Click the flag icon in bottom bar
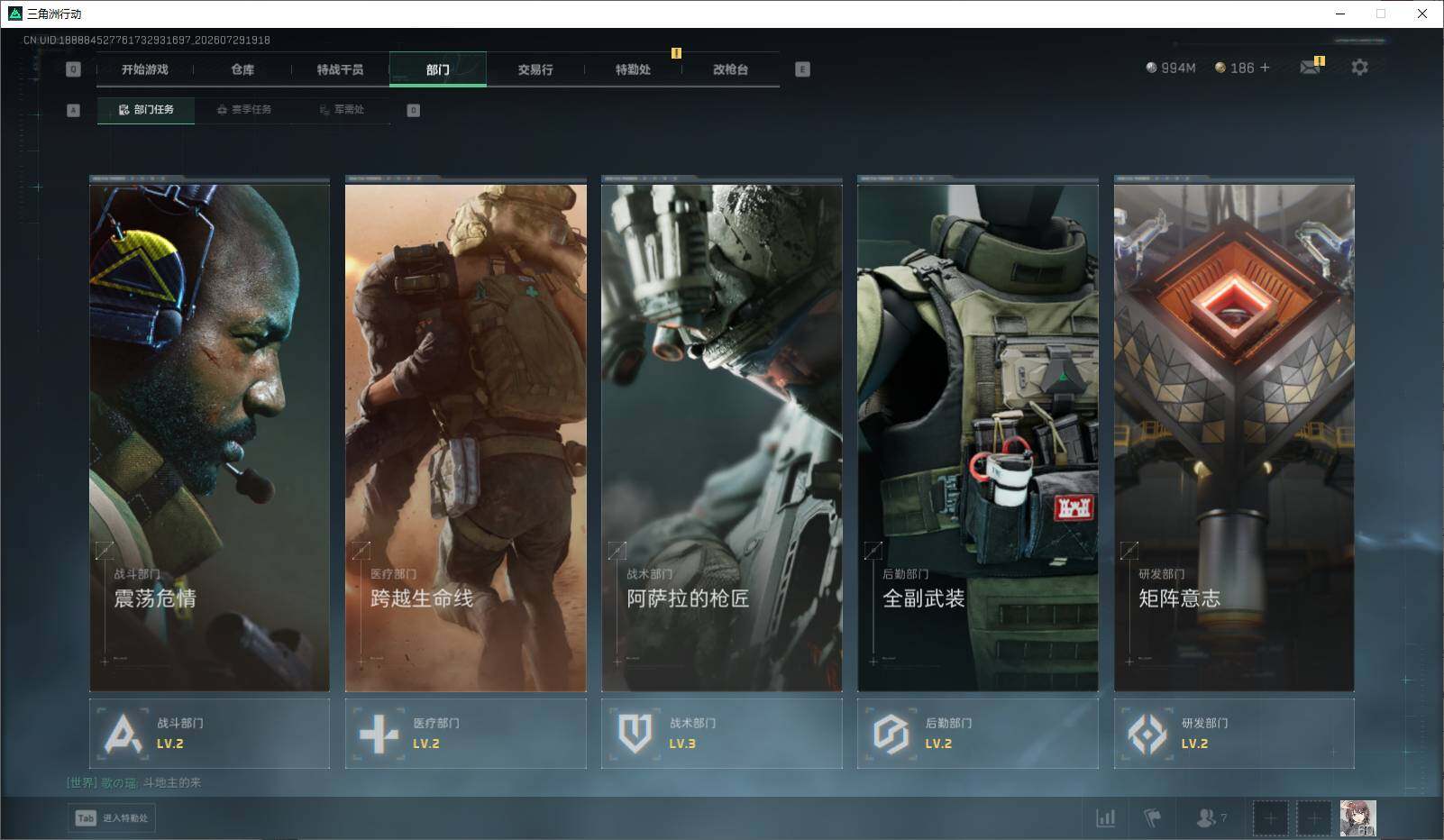Image resolution: width=1444 pixels, height=840 pixels. pos(1152,817)
